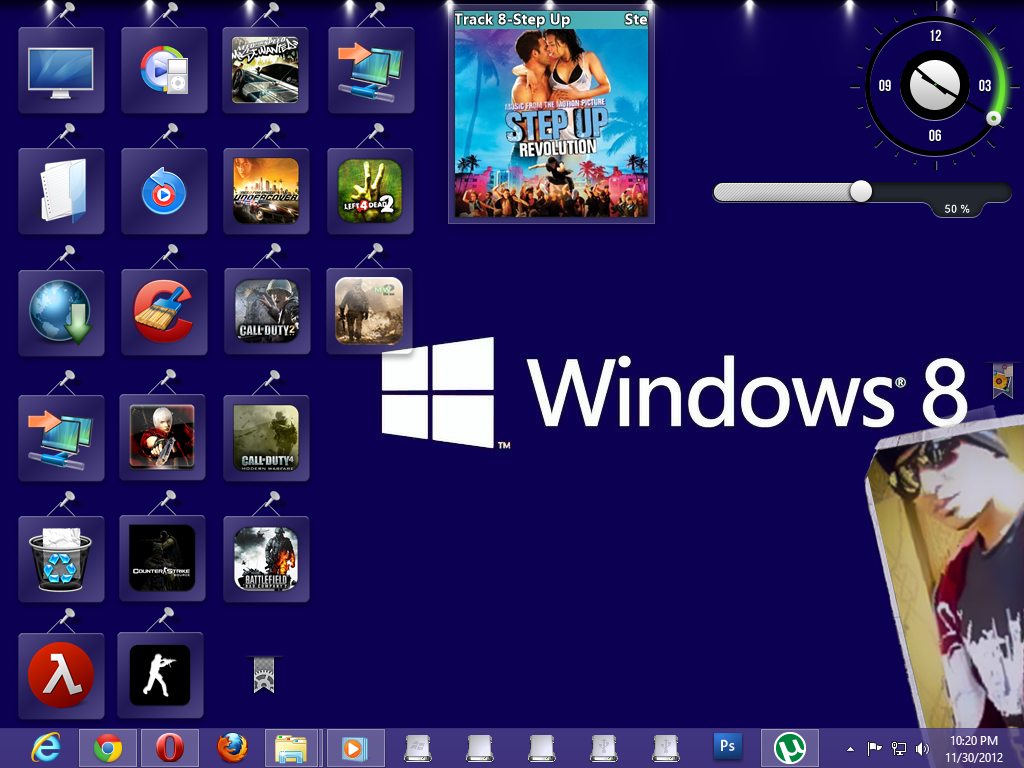This screenshot has height=768, width=1024.
Task: Open the speaker volume in system tray
Action: [922, 747]
